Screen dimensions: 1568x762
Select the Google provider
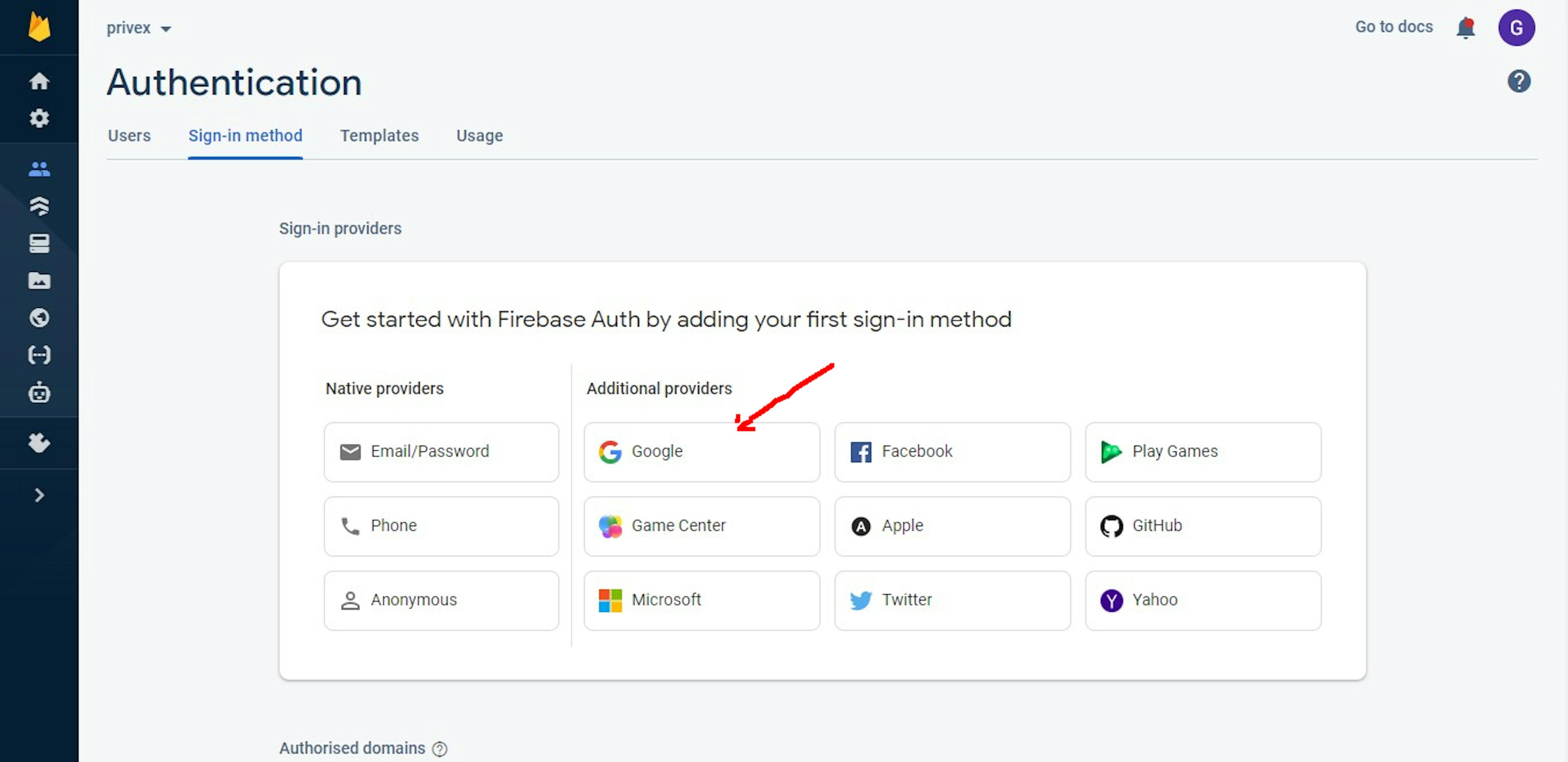pos(702,451)
